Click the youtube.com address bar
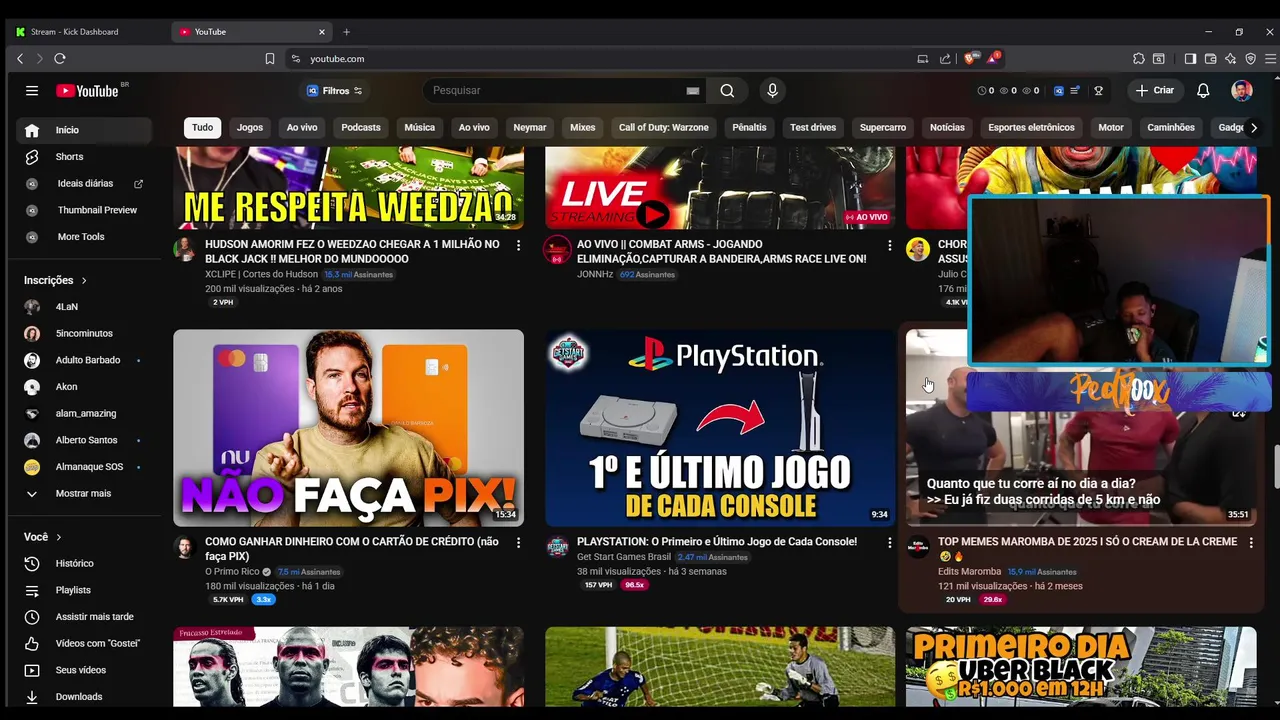The height and width of the screenshot is (720, 1280). [600, 58]
